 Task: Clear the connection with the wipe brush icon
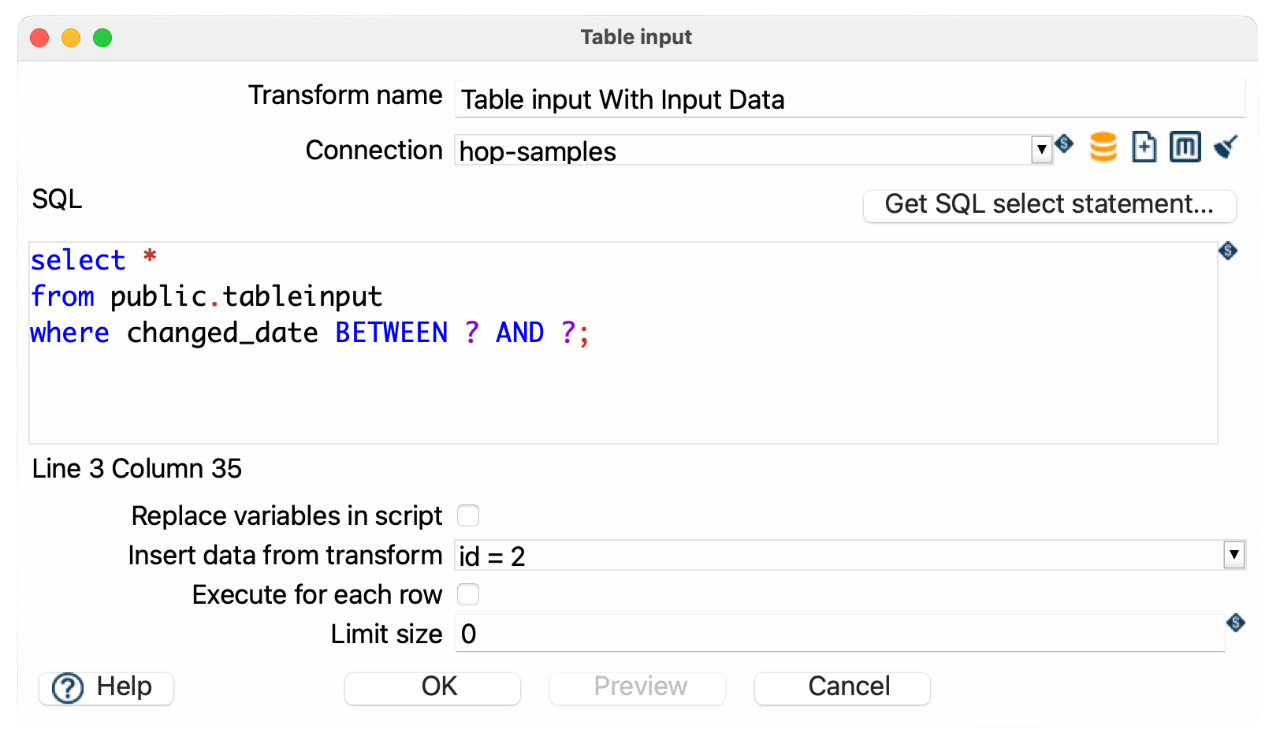tap(1225, 147)
